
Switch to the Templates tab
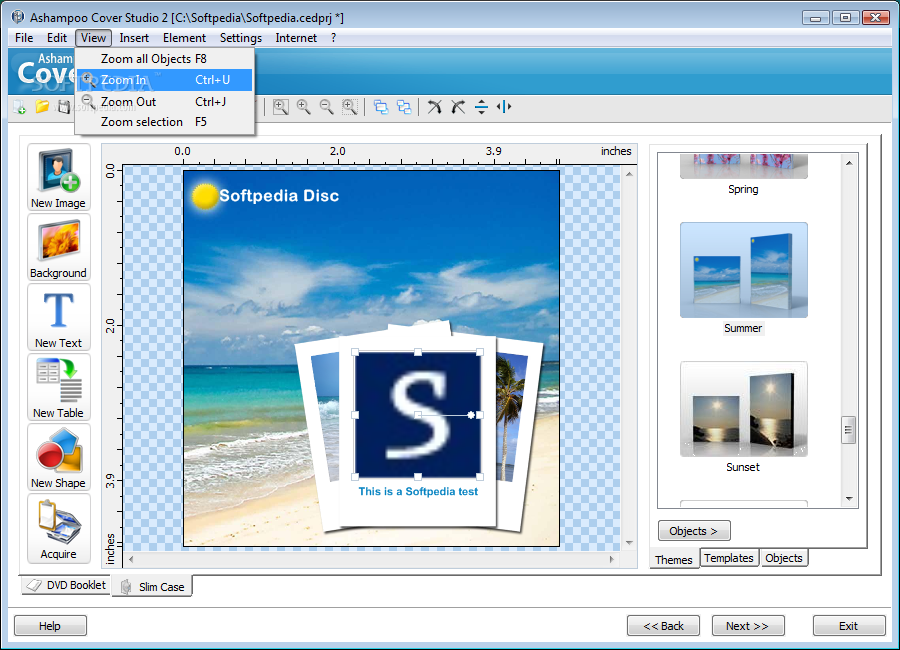[729, 558]
